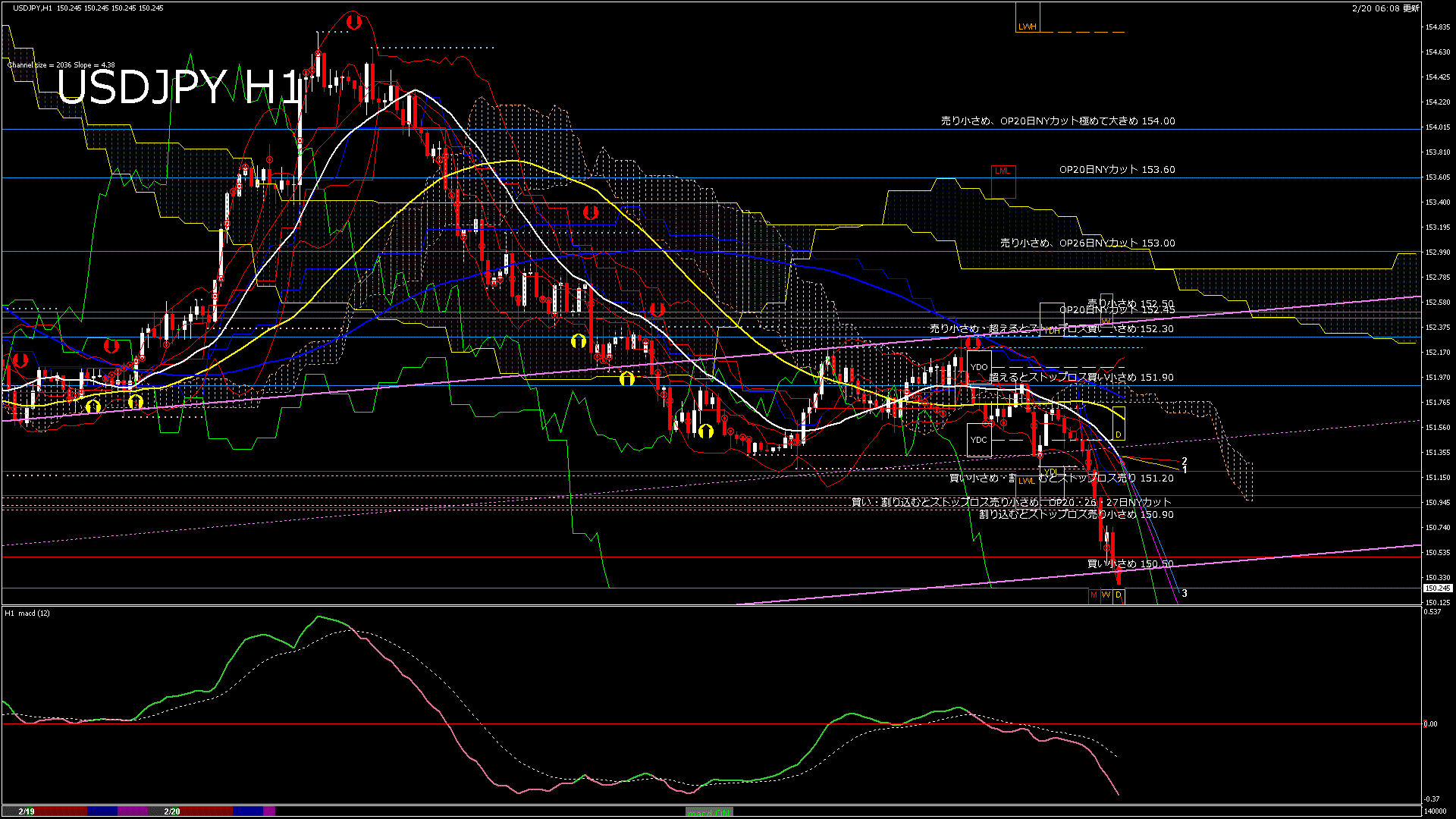Select the YDL yesterday-low label
The image size is (1456, 819).
tap(1050, 472)
